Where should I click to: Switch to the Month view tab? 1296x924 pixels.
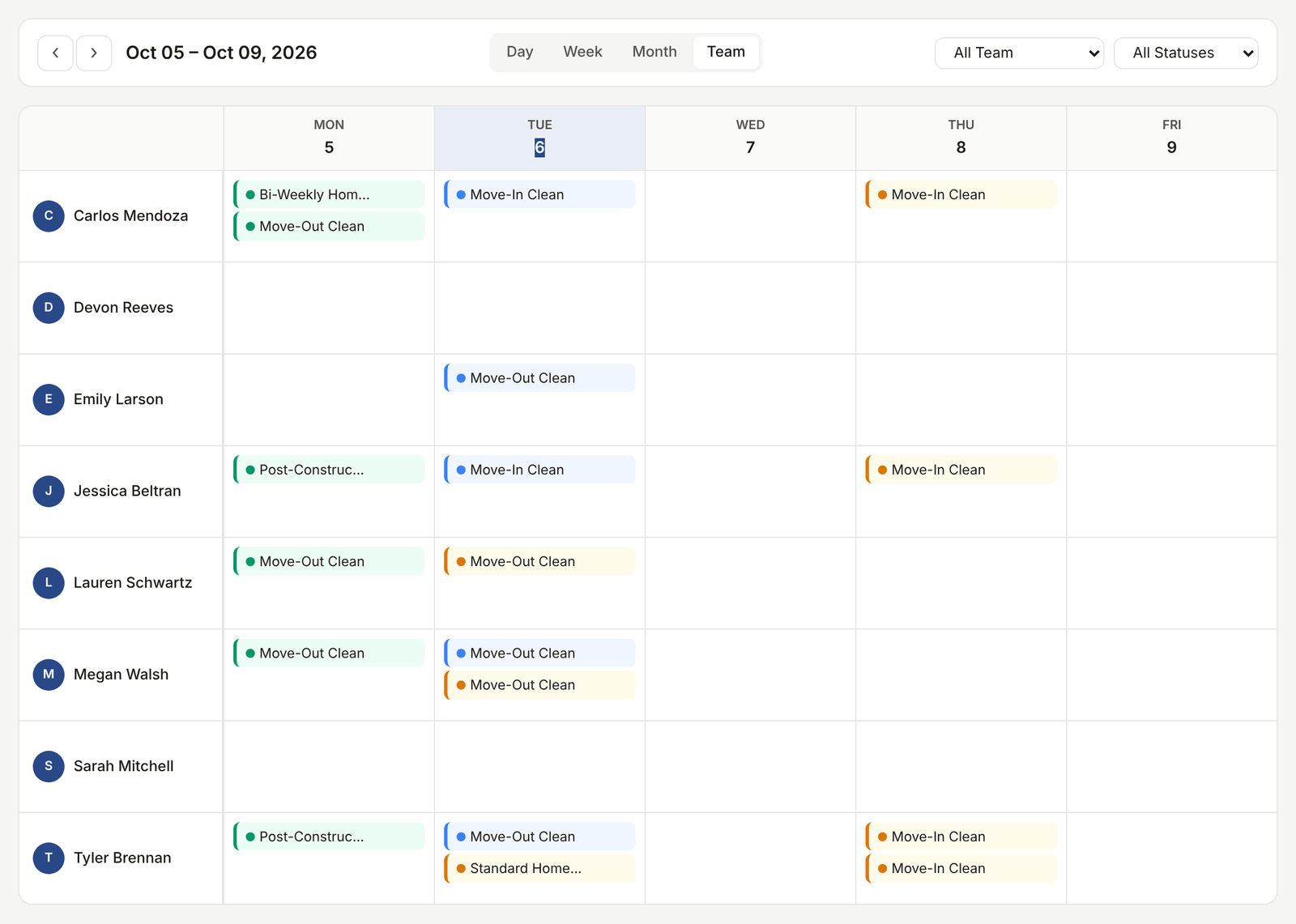point(654,52)
